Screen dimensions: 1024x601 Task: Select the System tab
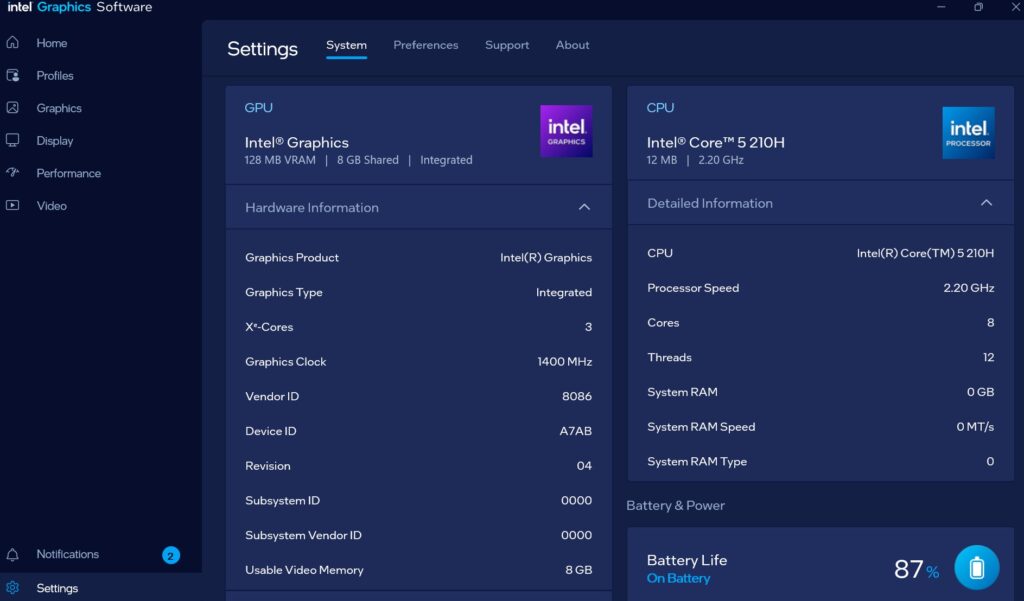pos(346,45)
